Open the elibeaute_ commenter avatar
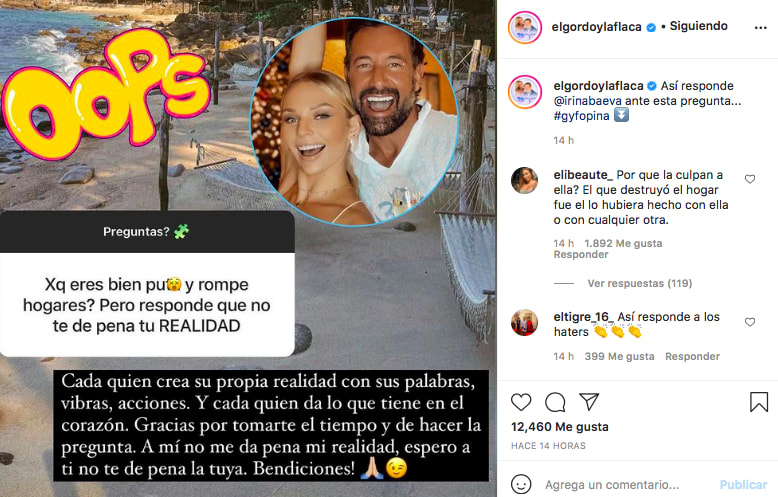 click(524, 180)
